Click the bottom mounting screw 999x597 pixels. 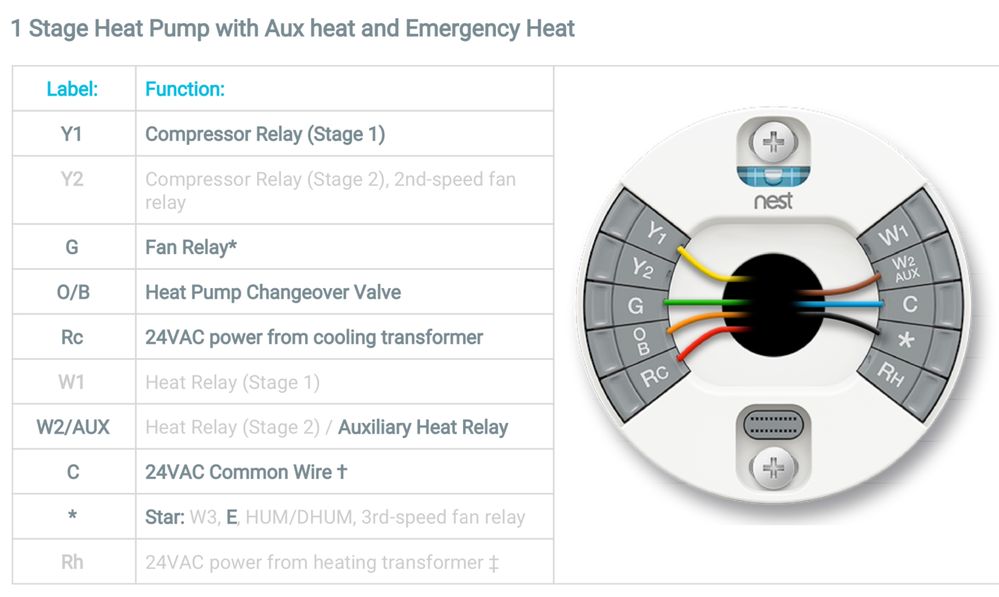[x=773, y=466]
